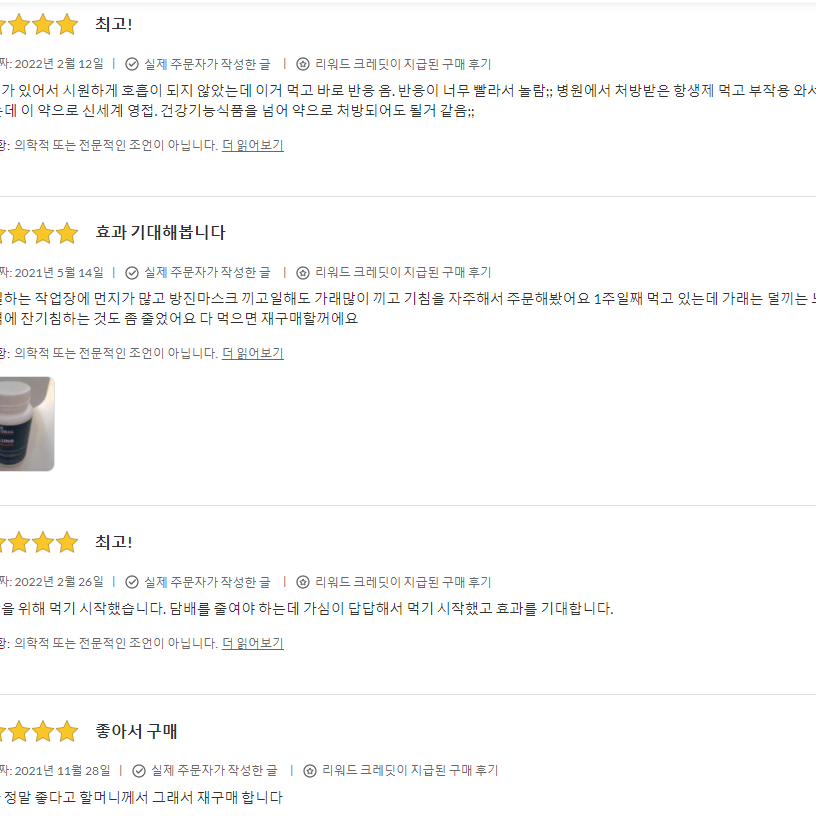Click verified purchase checkmark icon, February 26 review

pos(132,582)
